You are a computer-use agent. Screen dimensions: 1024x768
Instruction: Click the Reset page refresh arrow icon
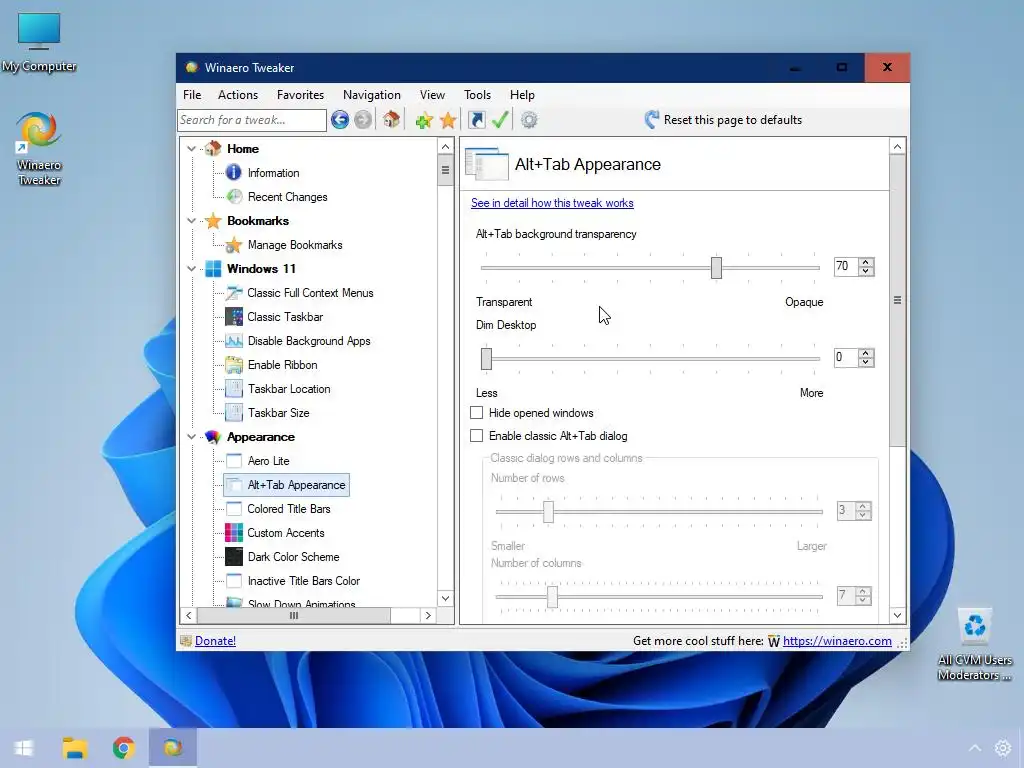click(651, 120)
